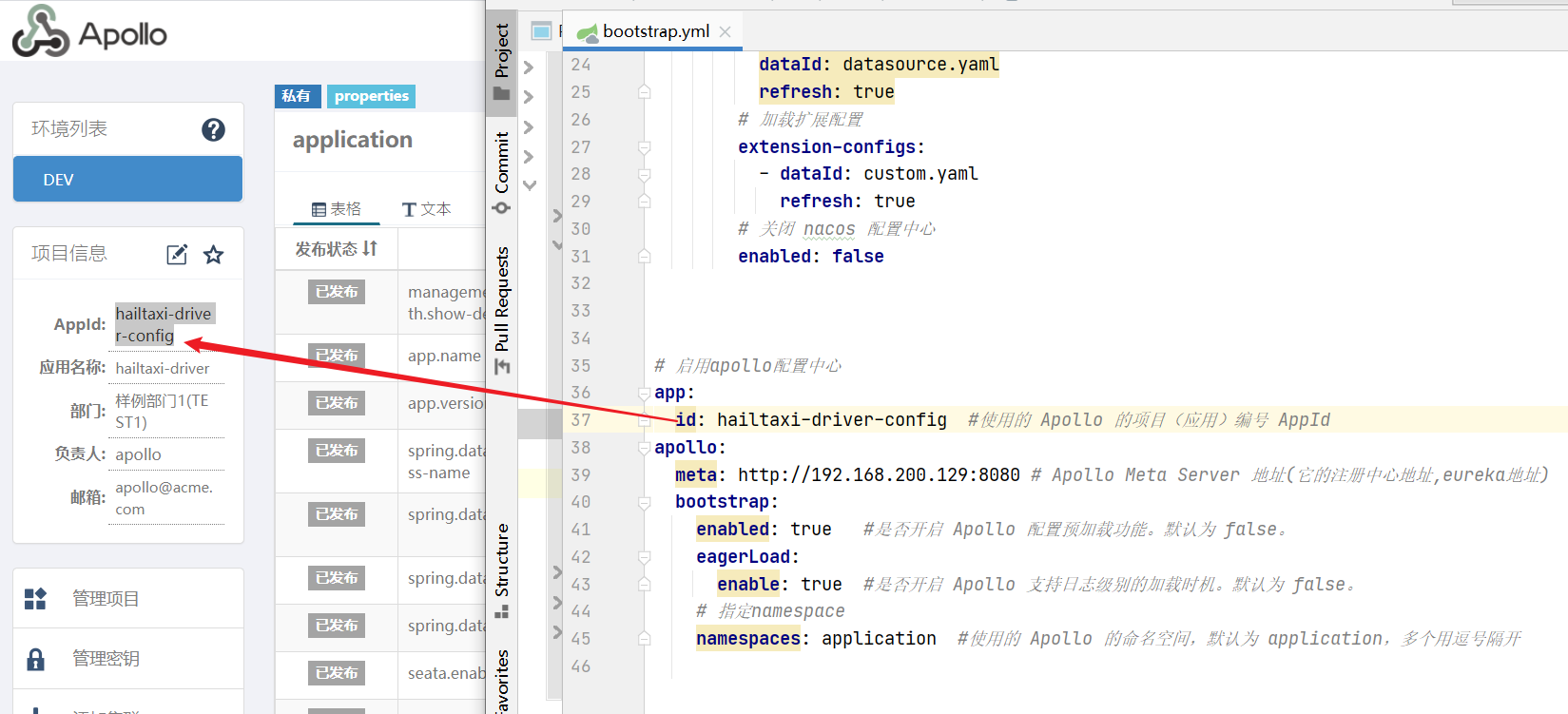Click the Structure tool window icon
The width and height of the screenshot is (1568, 714).
(501, 611)
